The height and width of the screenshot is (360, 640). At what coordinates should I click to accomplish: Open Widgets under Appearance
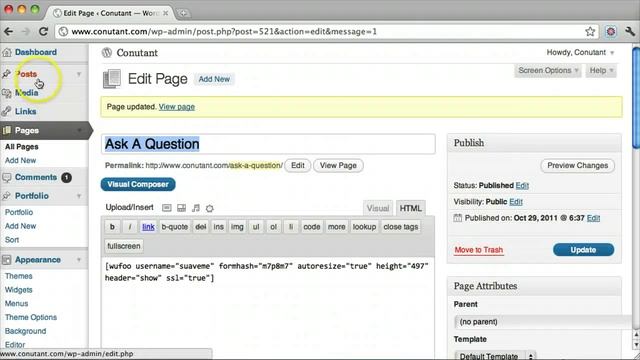(18, 290)
